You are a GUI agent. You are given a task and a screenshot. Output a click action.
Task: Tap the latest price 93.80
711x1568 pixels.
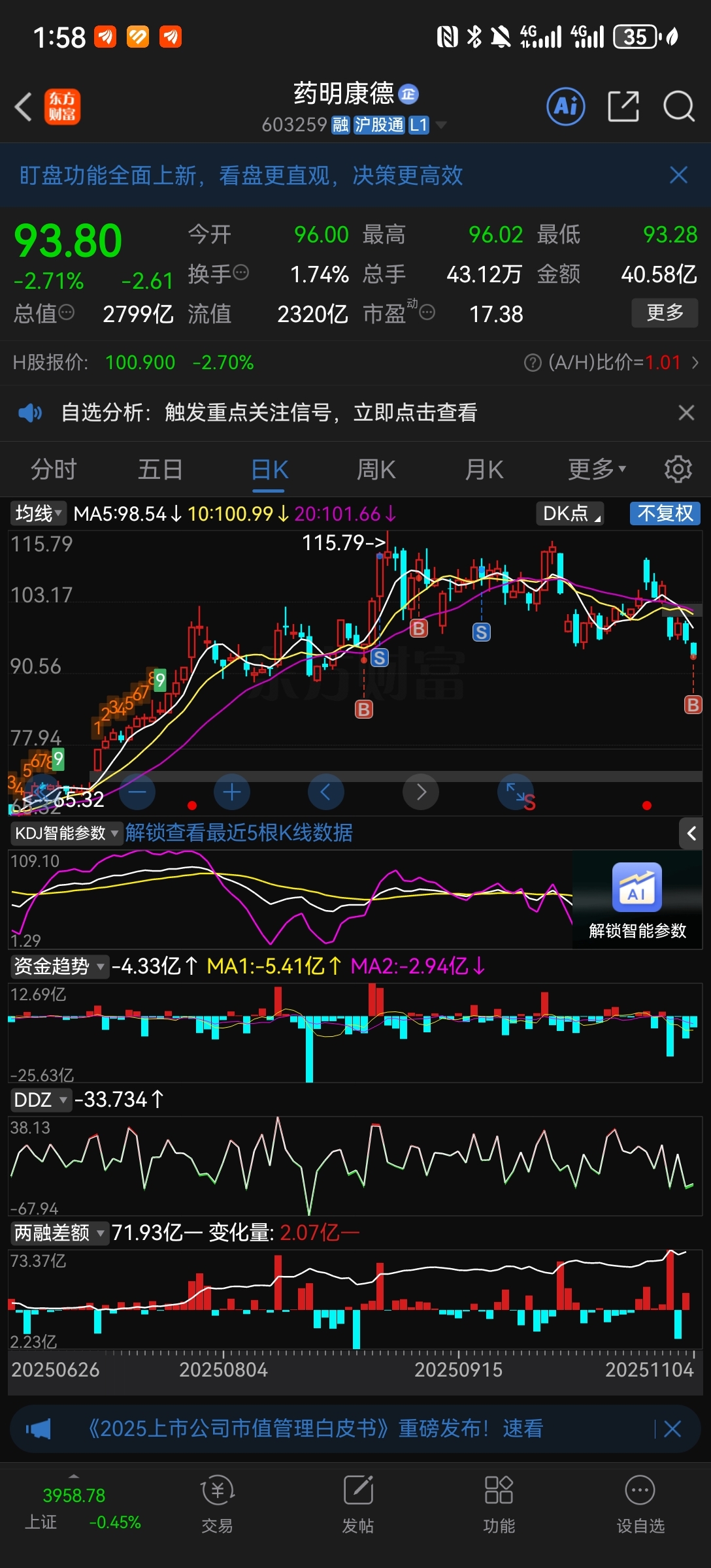pyautogui.click(x=68, y=240)
